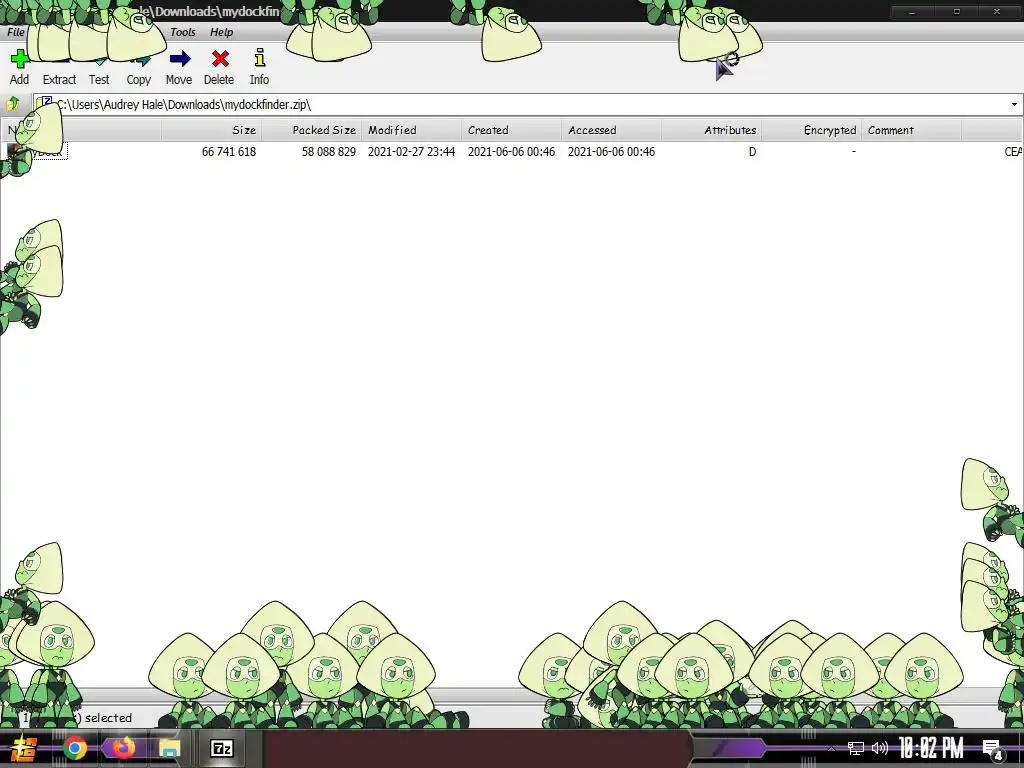
Task: Sort by Encrypted column header
Action: (811, 130)
